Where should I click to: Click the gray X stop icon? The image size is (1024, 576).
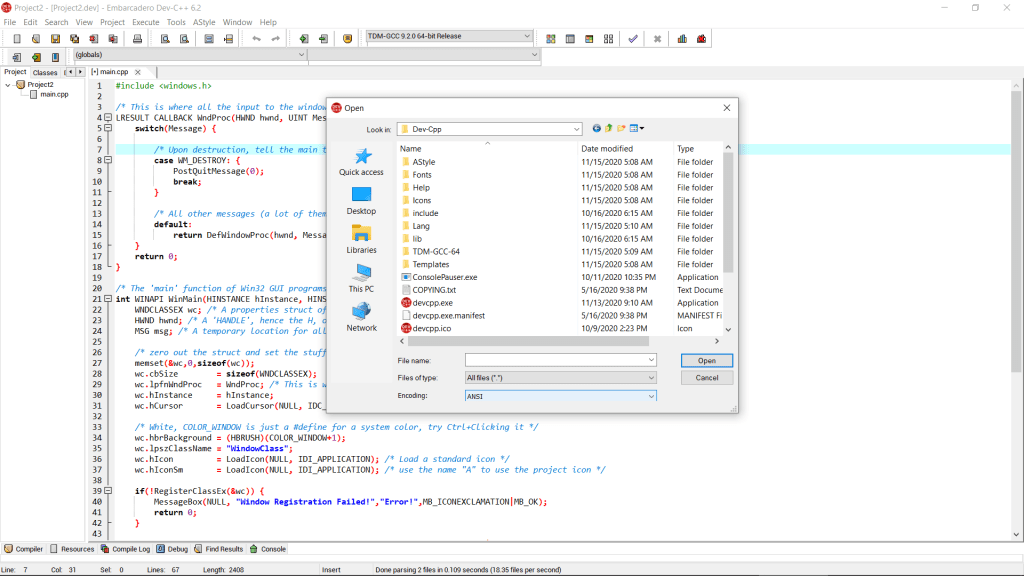click(x=657, y=39)
